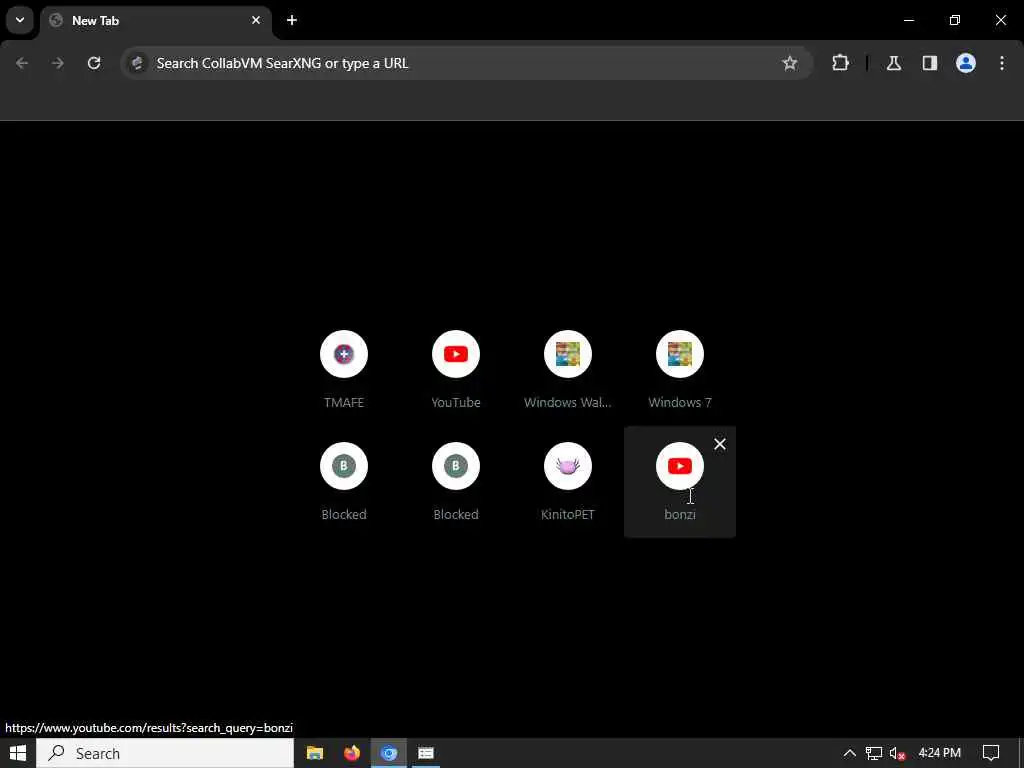Open the YouTube shortcut tile

click(x=456, y=370)
